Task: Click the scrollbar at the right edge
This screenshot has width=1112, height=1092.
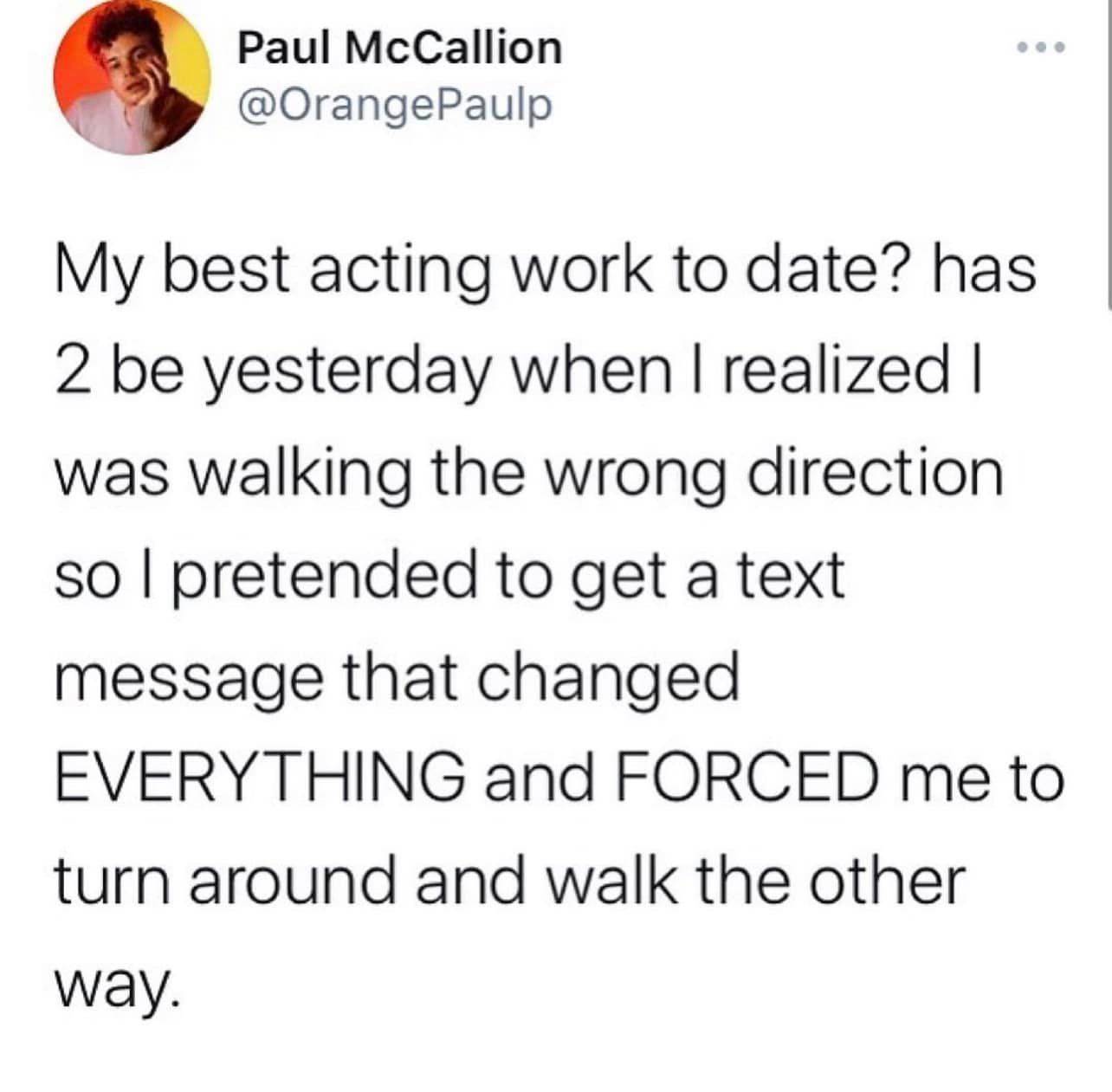Action: click(x=1109, y=154)
